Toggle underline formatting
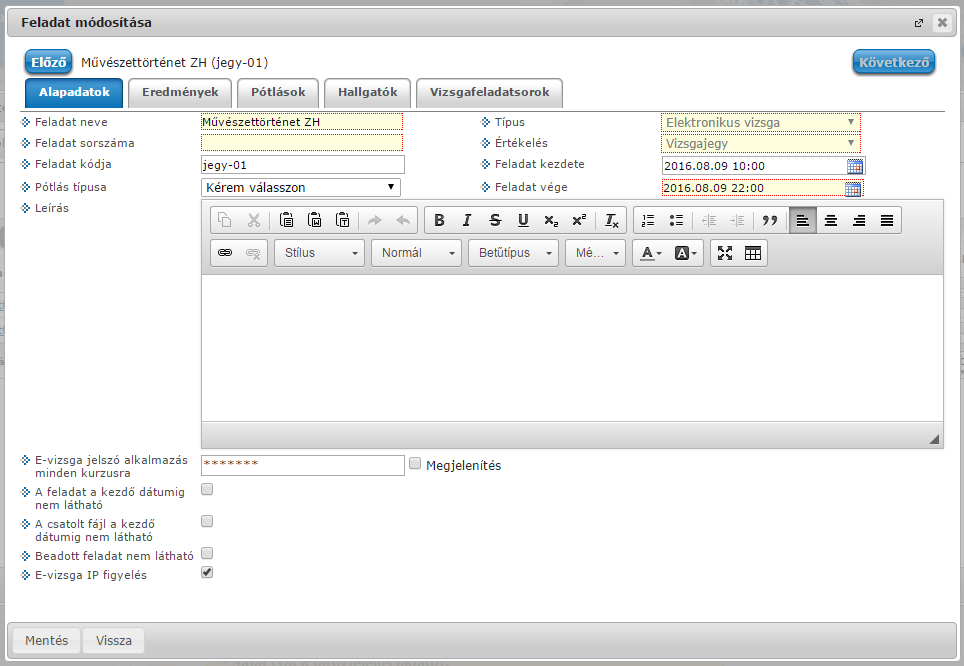The height and width of the screenshot is (666, 964). pyautogui.click(x=523, y=220)
